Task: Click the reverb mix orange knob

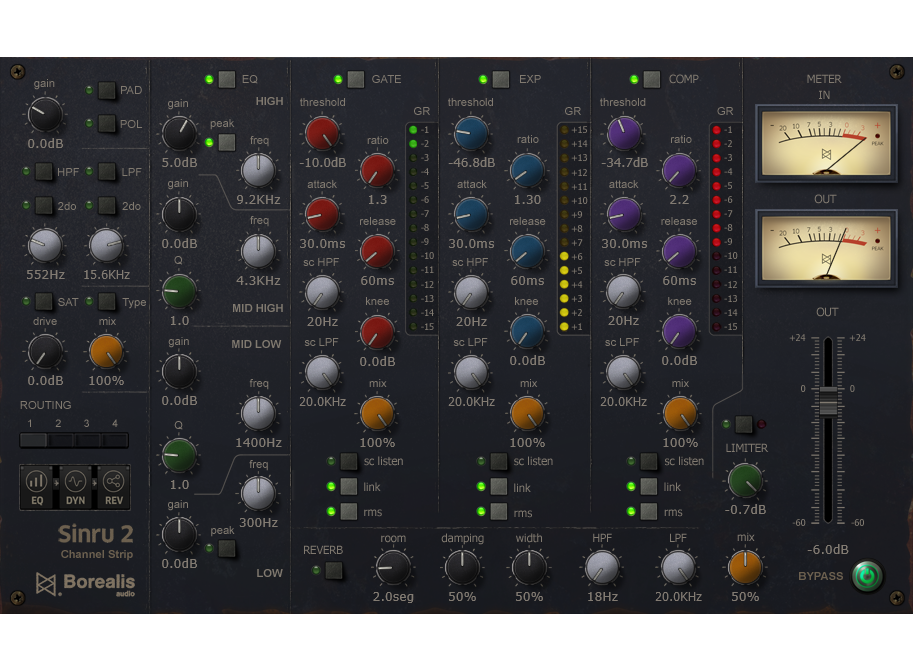Action: click(x=745, y=567)
